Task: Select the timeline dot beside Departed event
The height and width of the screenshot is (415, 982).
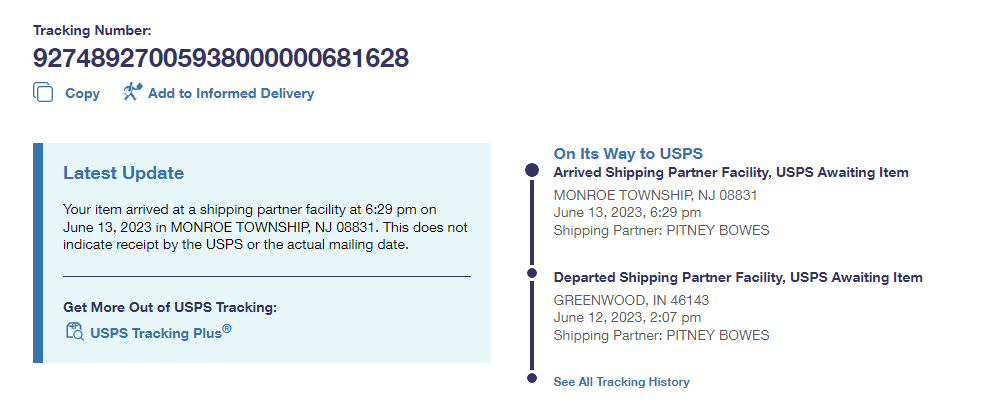Action: click(x=532, y=272)
